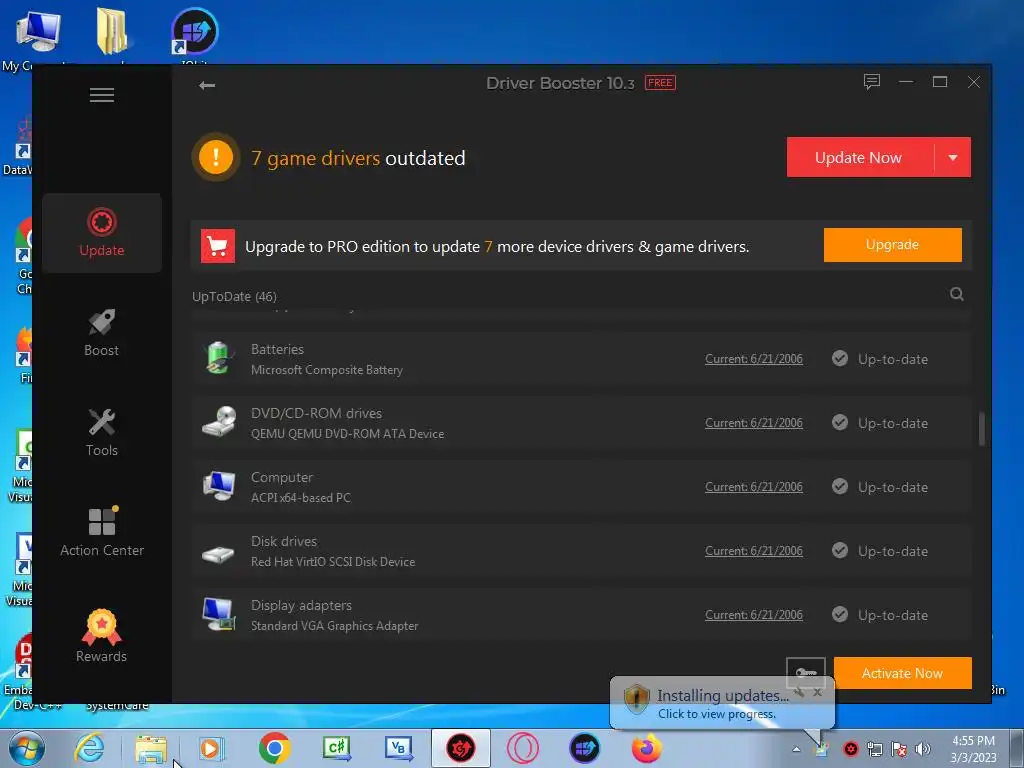Select the Update tab in sidebar
1024x768 pixels.
click(102, 232)
